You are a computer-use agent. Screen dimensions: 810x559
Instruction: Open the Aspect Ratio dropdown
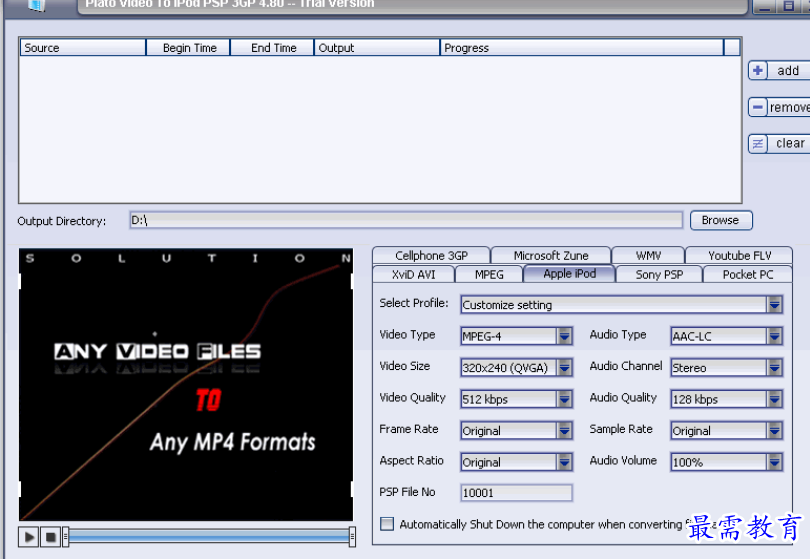tap(565, 462)
